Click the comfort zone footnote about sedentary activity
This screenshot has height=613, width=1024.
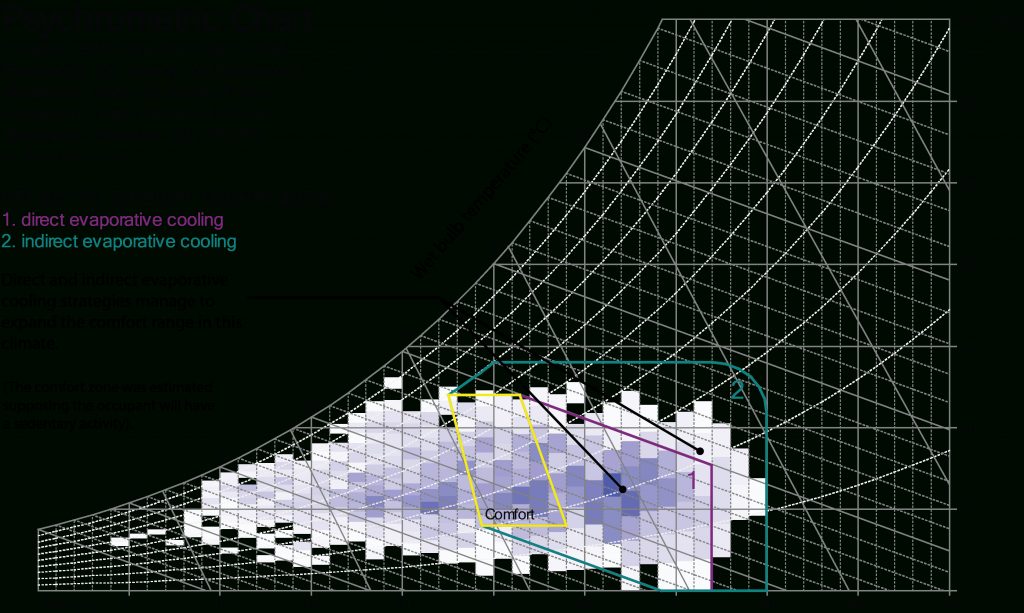tap(106, 405)
